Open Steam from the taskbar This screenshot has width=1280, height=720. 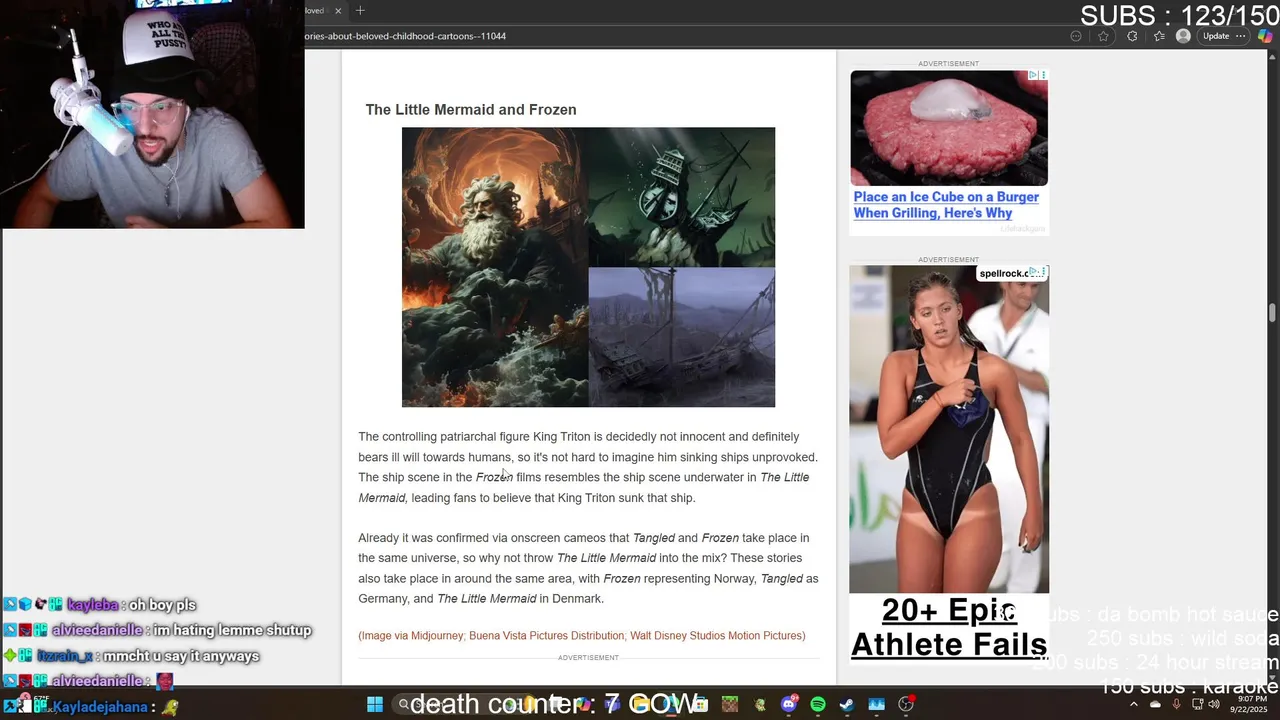847,704
